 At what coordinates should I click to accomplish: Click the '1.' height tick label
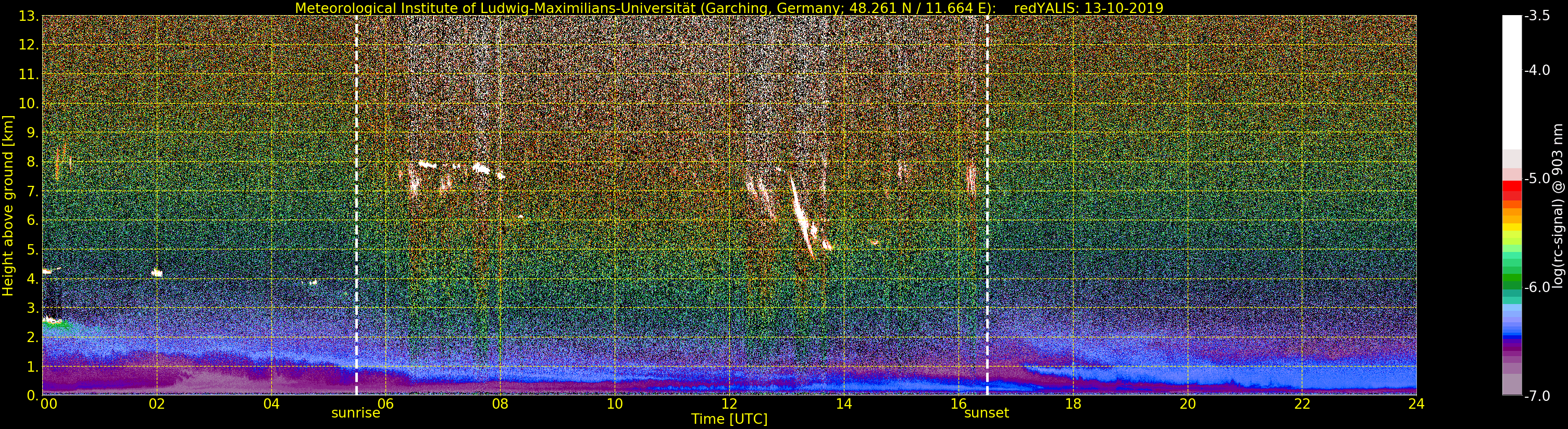[x=33, y=367]
